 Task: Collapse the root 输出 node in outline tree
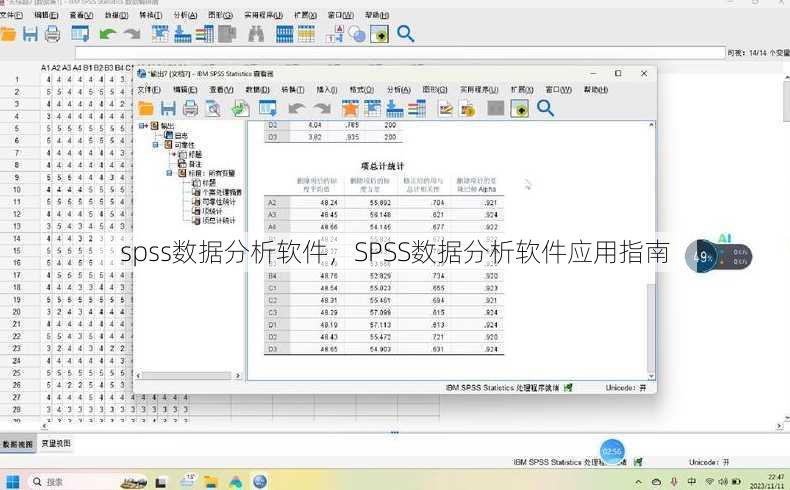point(142,125)
